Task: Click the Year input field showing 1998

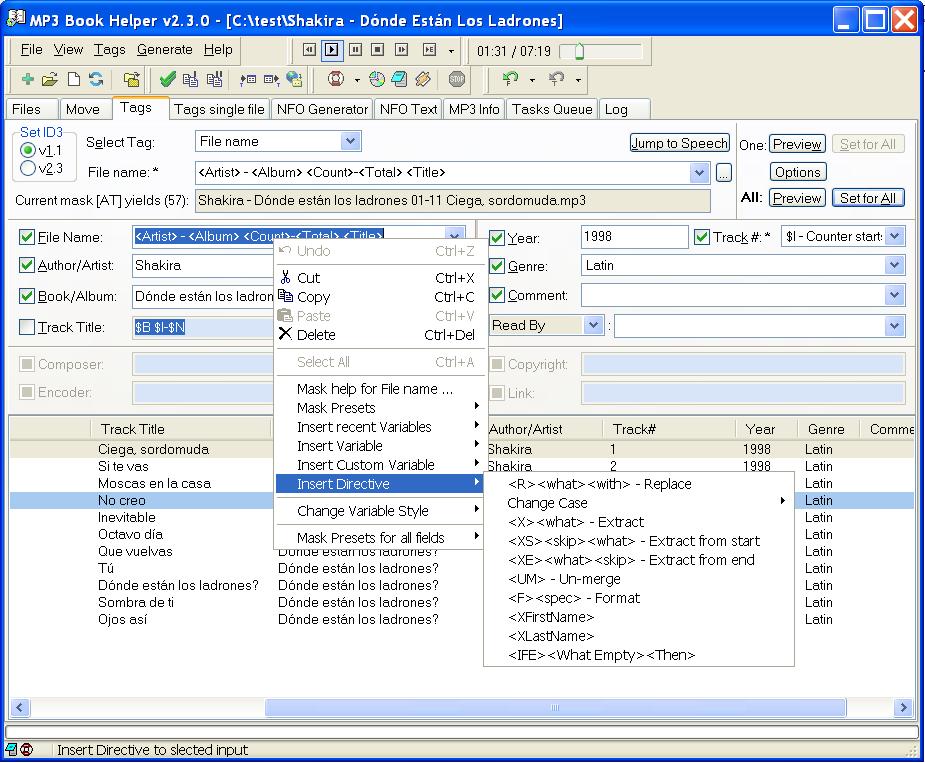Action: (634, 237)
